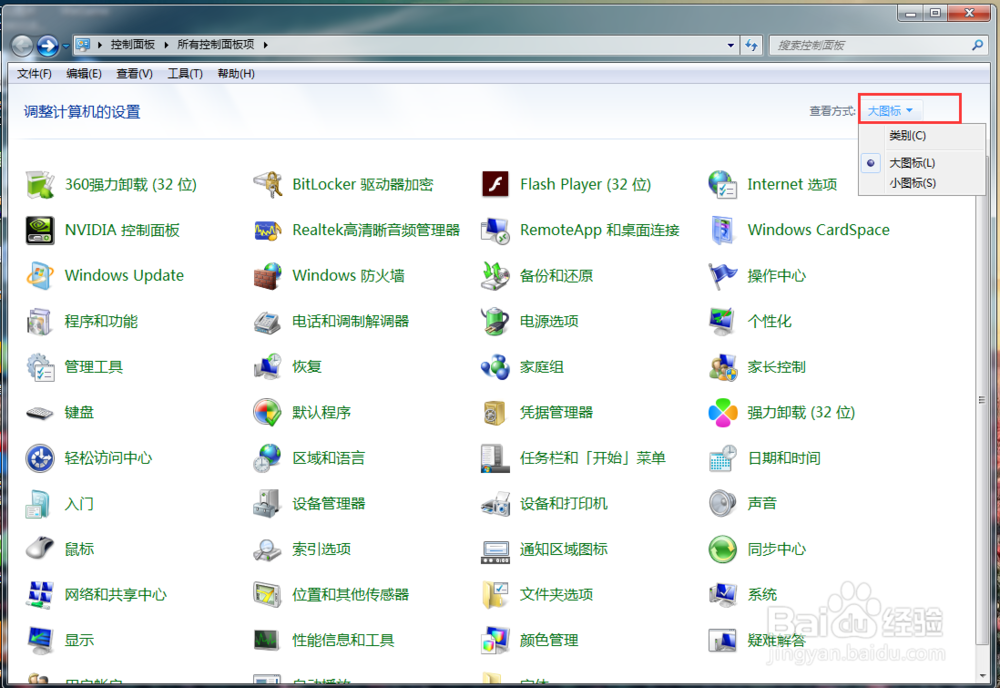Open the BitLocker 驱动器加密 icon
This screenshot has height=688, width=1000.
[267, 184]
